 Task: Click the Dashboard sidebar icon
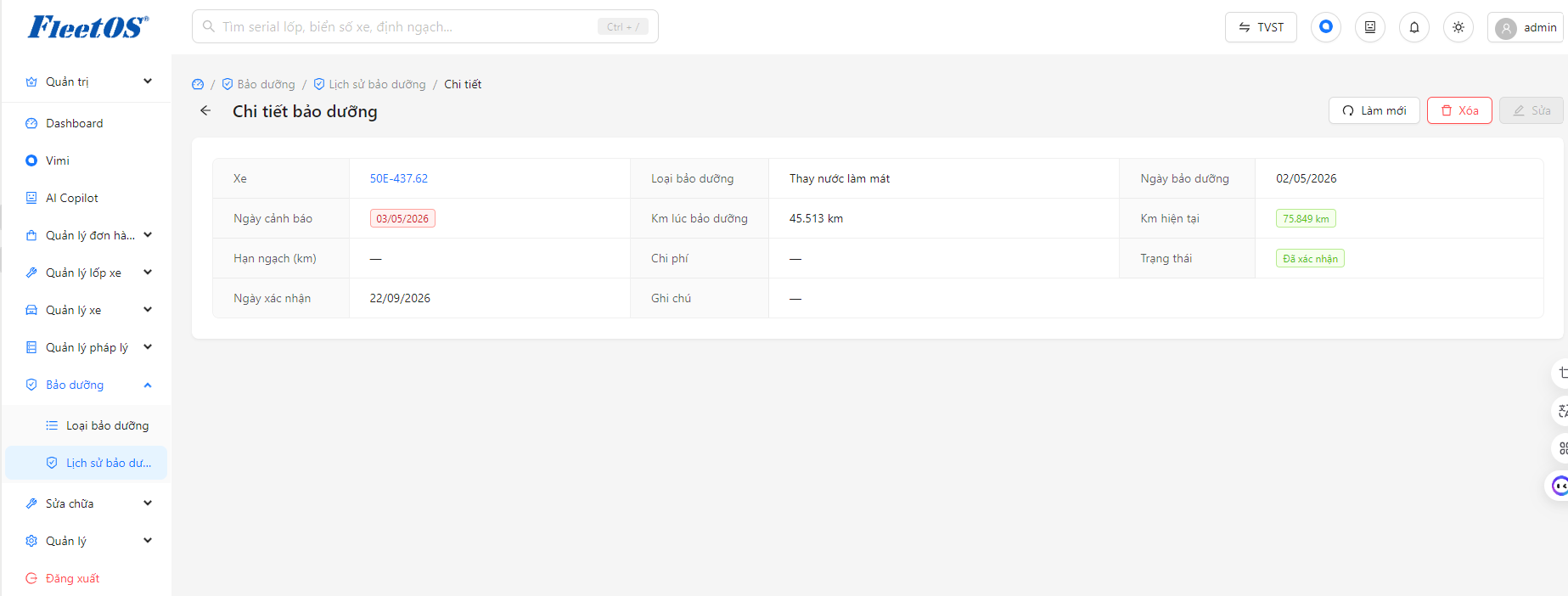[x=31, y=123]
